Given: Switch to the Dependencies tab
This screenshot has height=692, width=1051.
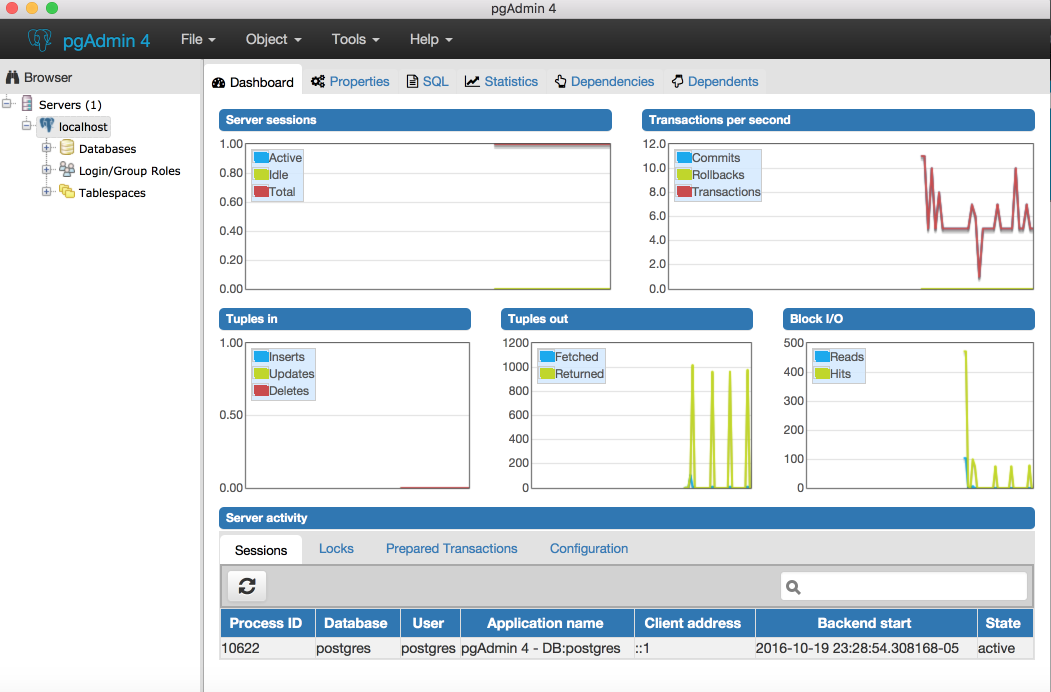Looking at the screenshot, I should pos(605,81).
